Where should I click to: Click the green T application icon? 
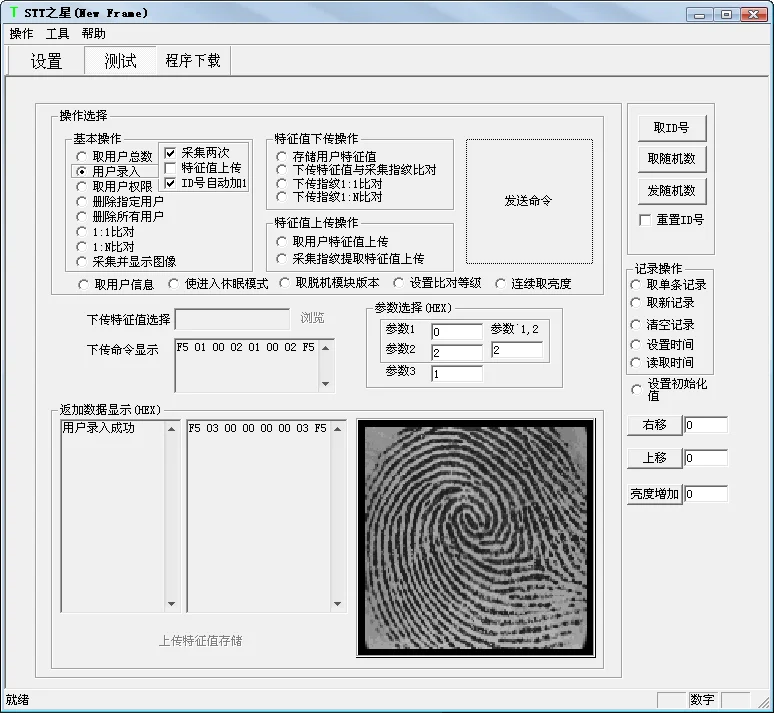tap(14, 12)
